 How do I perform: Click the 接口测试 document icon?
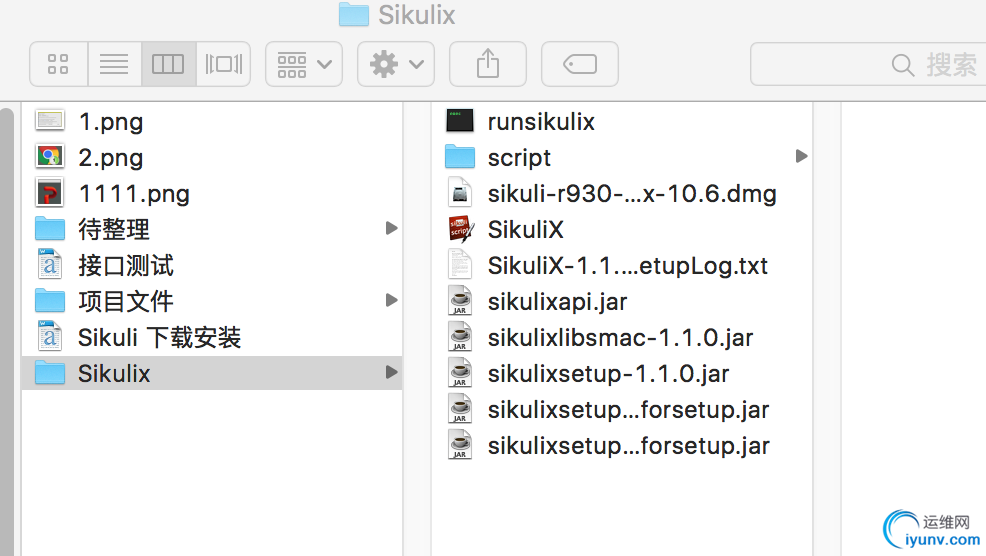click(50, 265)
